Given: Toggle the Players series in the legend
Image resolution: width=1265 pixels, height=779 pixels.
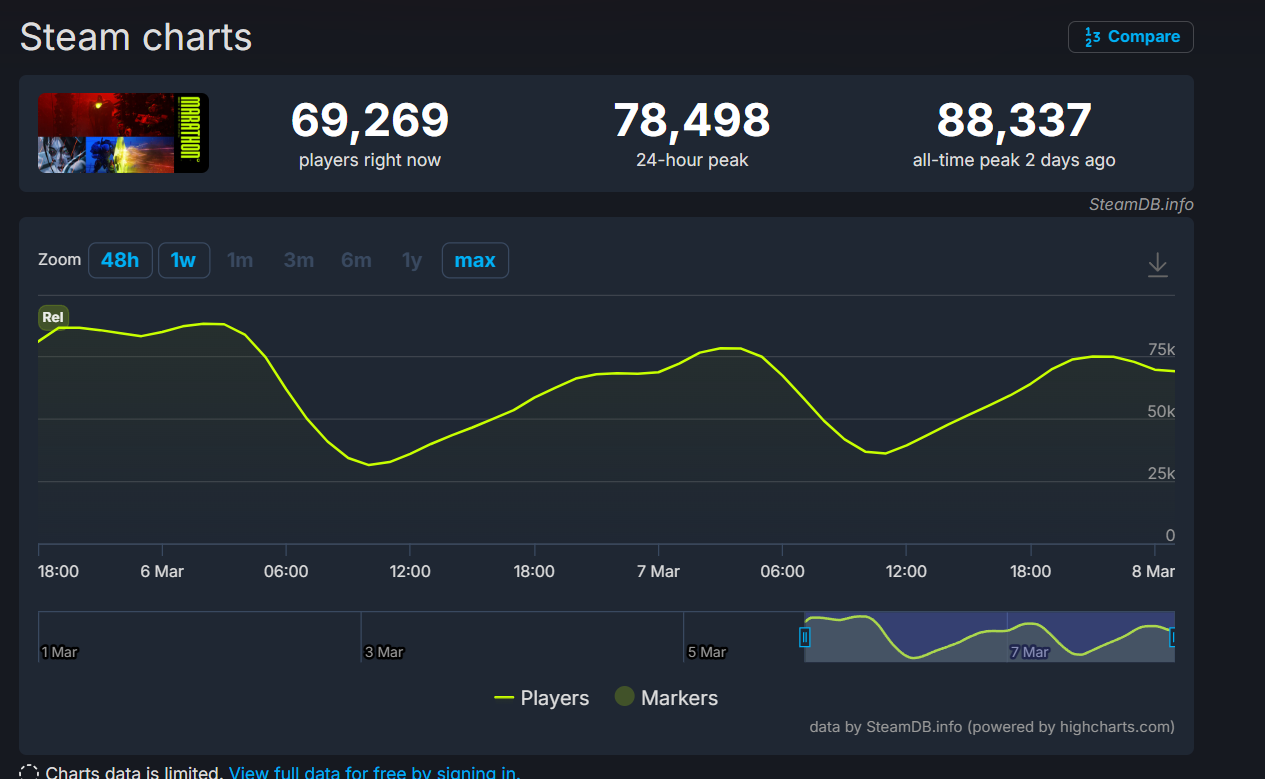Looking at the screenshot, I should tap(542, 698).
